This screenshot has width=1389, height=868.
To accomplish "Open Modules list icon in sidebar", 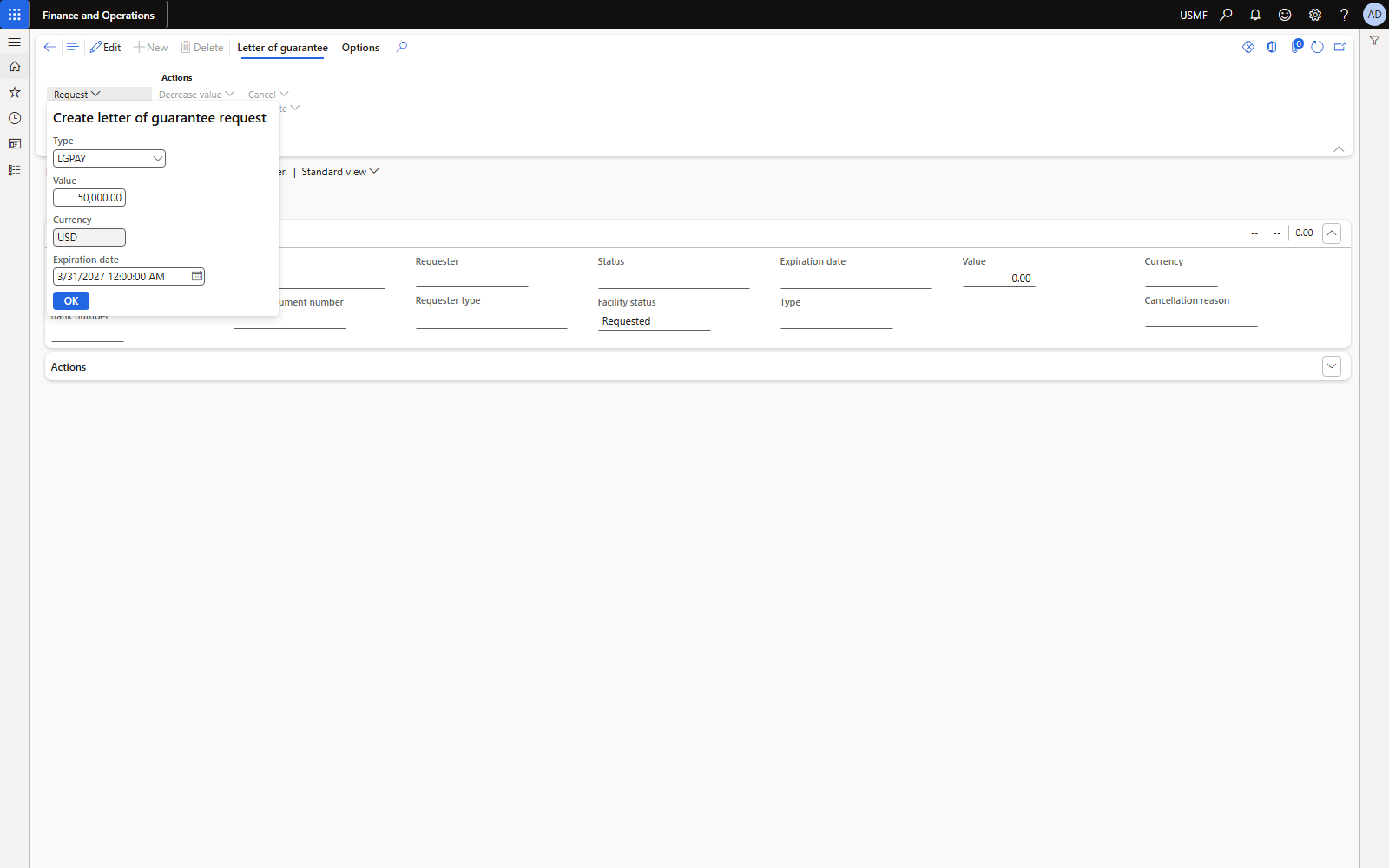I will (15, 170).
